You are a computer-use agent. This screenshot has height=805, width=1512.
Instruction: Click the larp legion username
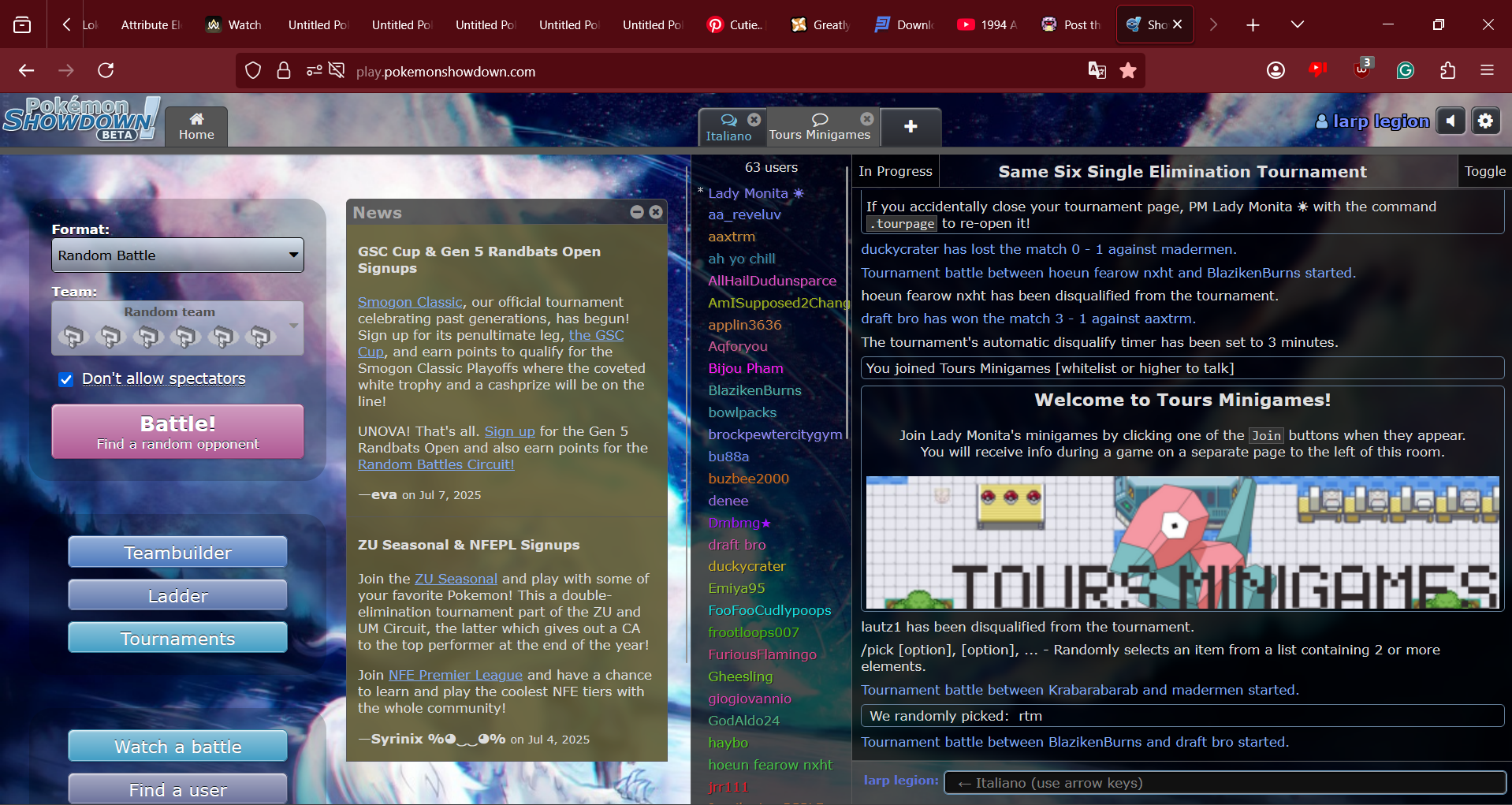(x=1372, y=121)
